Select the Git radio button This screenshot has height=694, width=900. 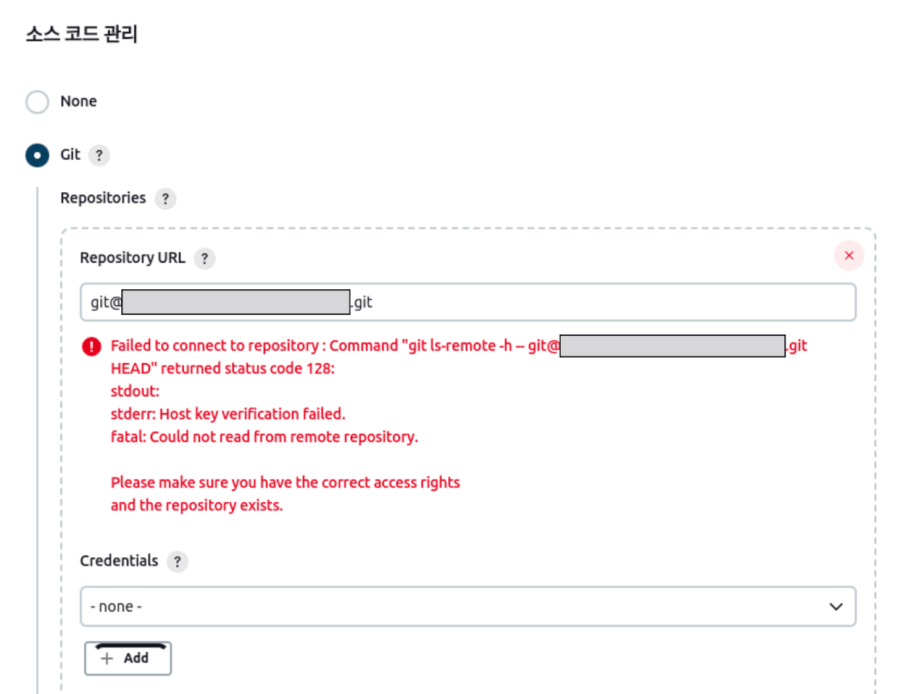(37, 155)
